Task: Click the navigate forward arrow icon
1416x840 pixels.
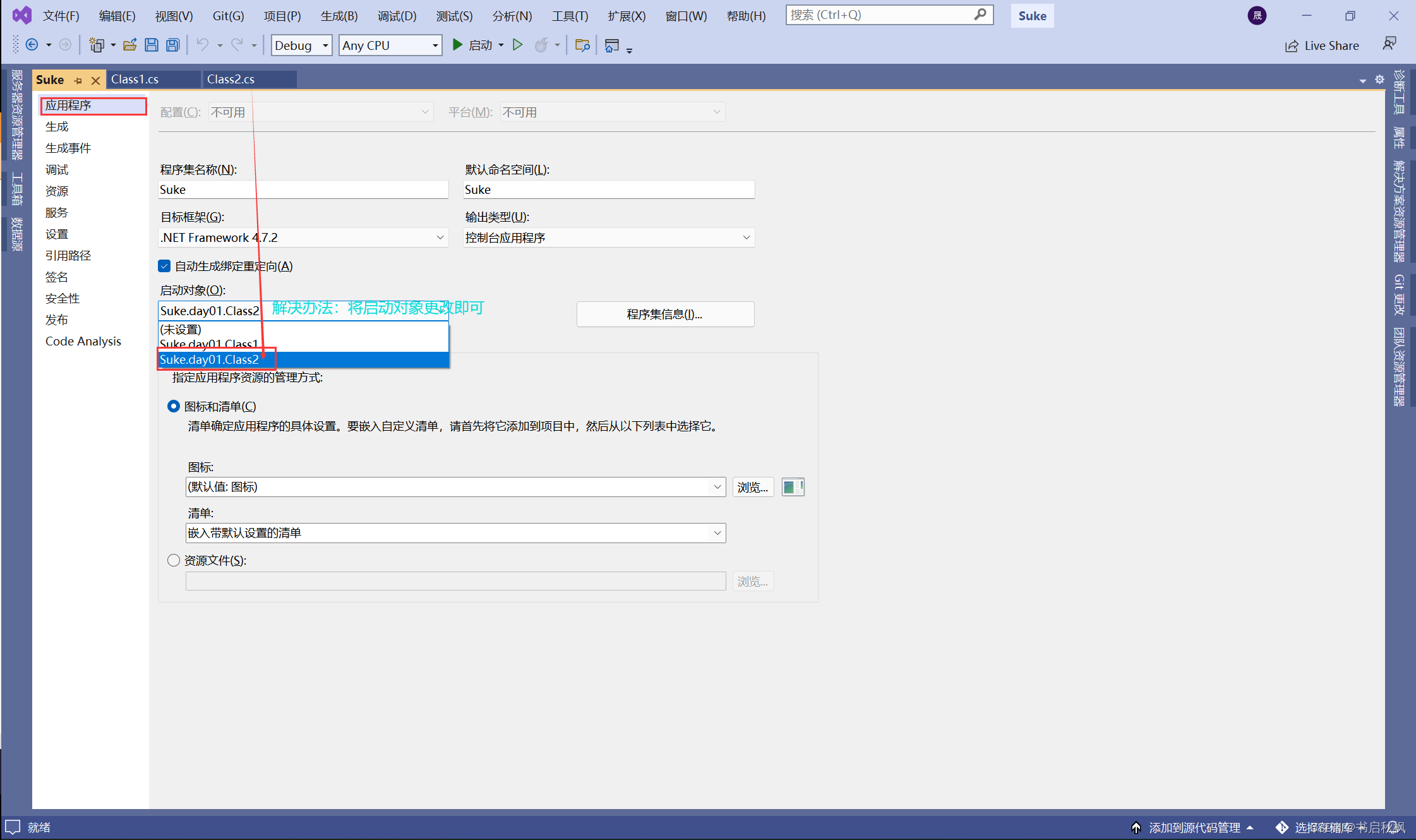Action: pyautogui.click(x=65, y=45)
